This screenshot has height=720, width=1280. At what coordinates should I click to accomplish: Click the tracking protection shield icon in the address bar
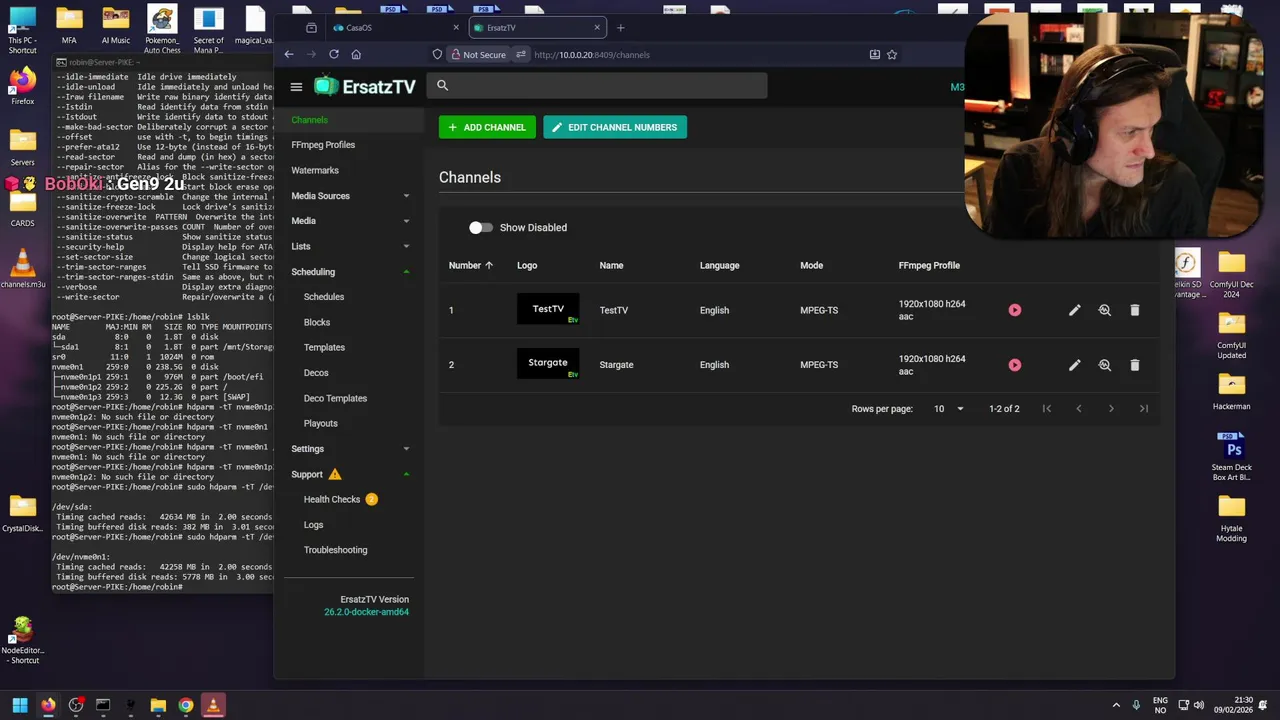pyautogui.click(x=437, y=54)
